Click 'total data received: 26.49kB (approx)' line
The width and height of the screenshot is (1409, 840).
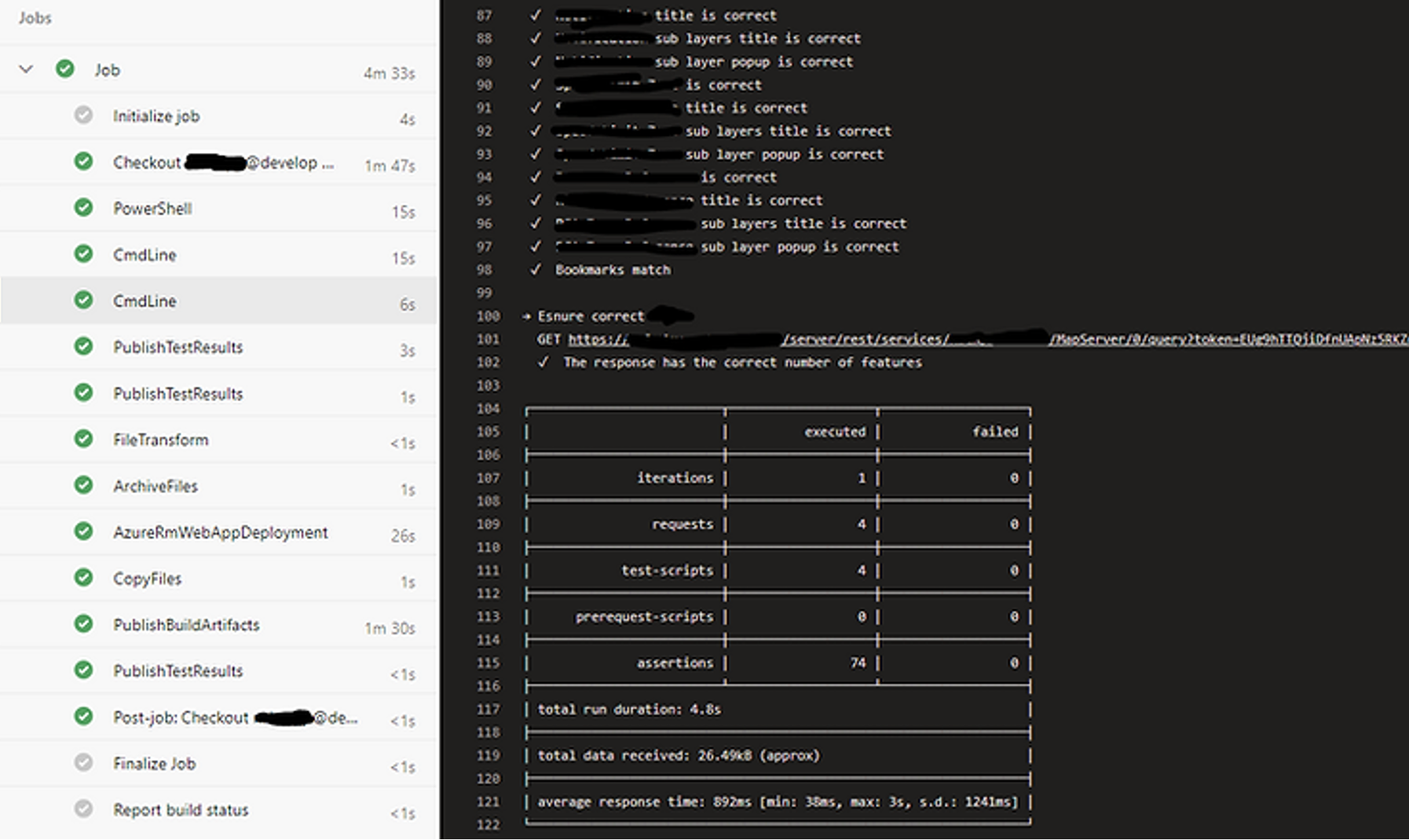click(679, 756)
